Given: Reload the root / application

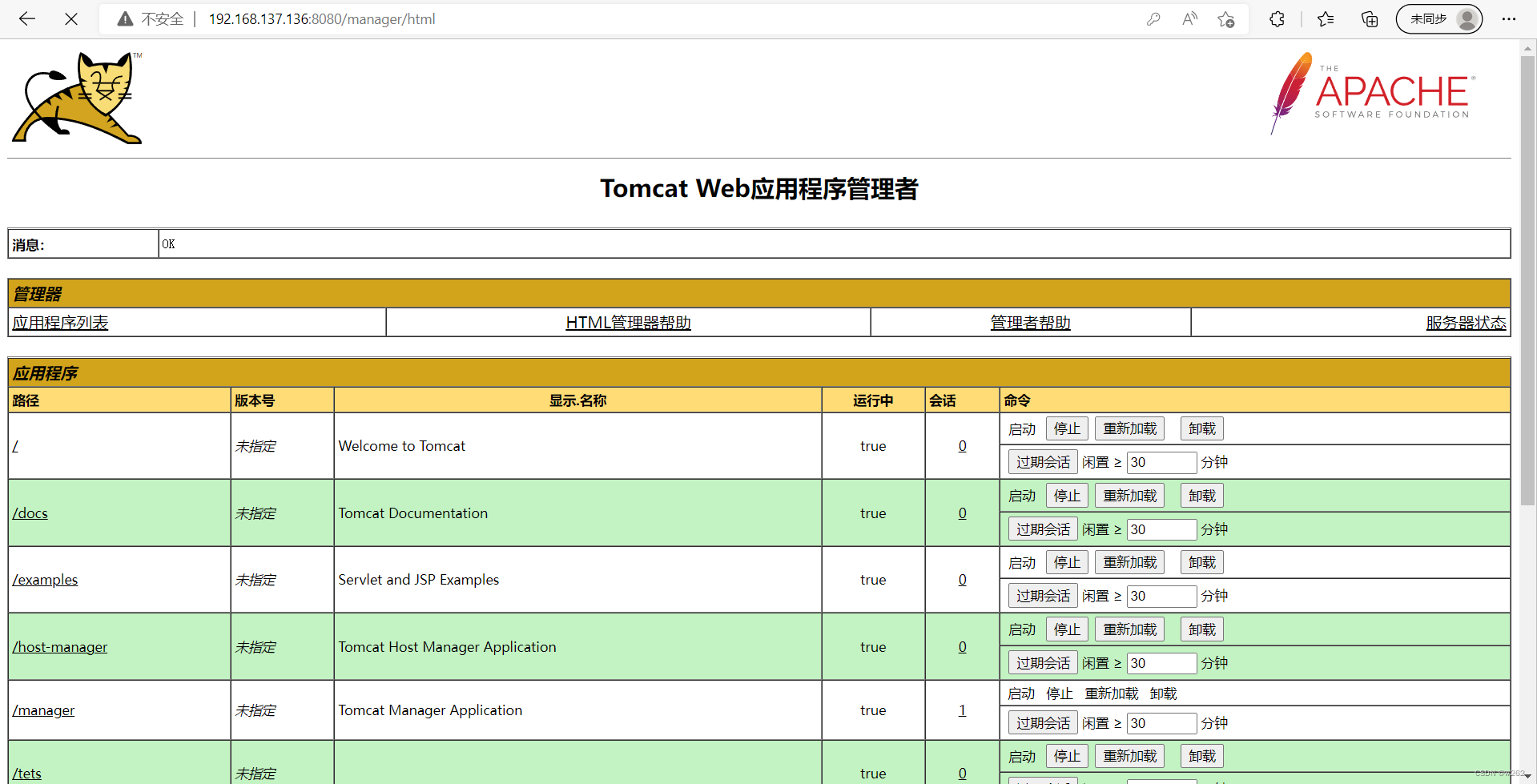Looking at the screenshot, I should [x=1130, y=429].
